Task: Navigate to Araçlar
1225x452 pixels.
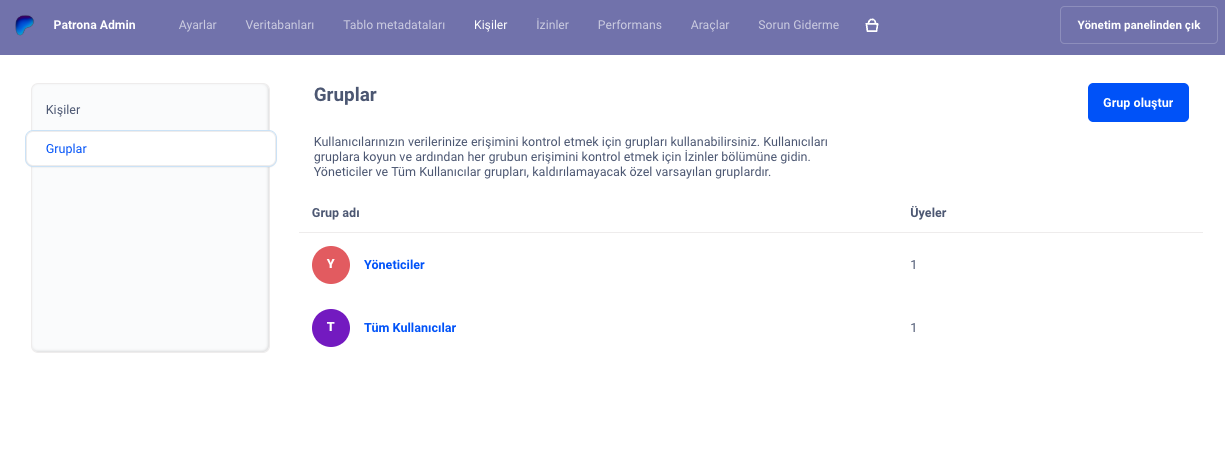Action: coord(710,25)
